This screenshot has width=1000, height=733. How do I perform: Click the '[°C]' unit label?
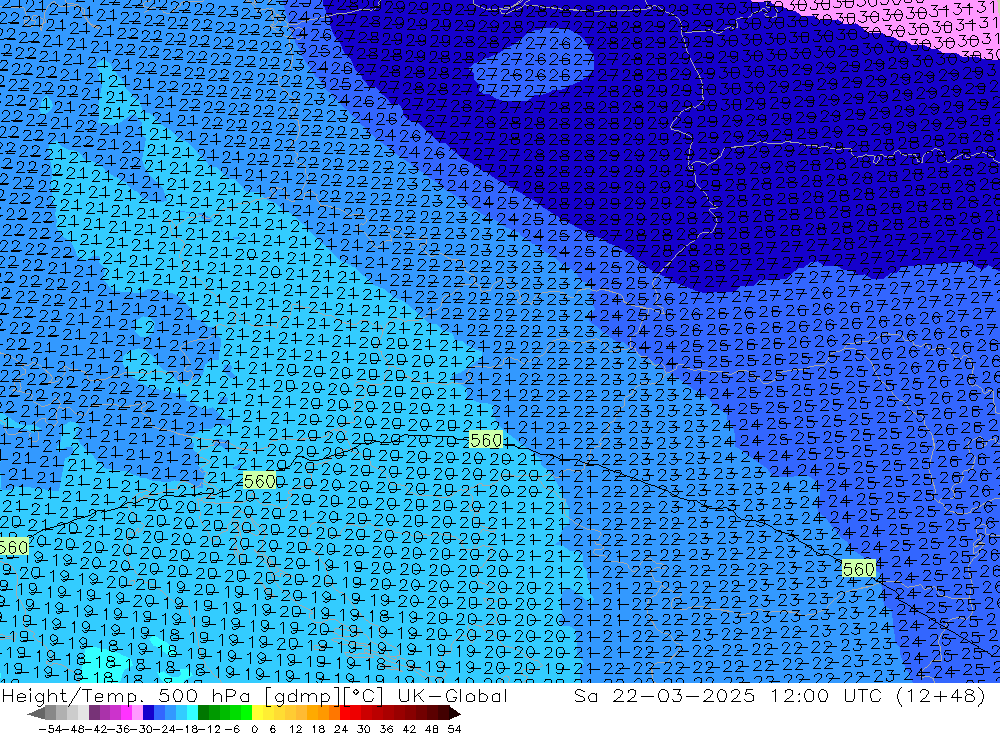pos(363,695)
